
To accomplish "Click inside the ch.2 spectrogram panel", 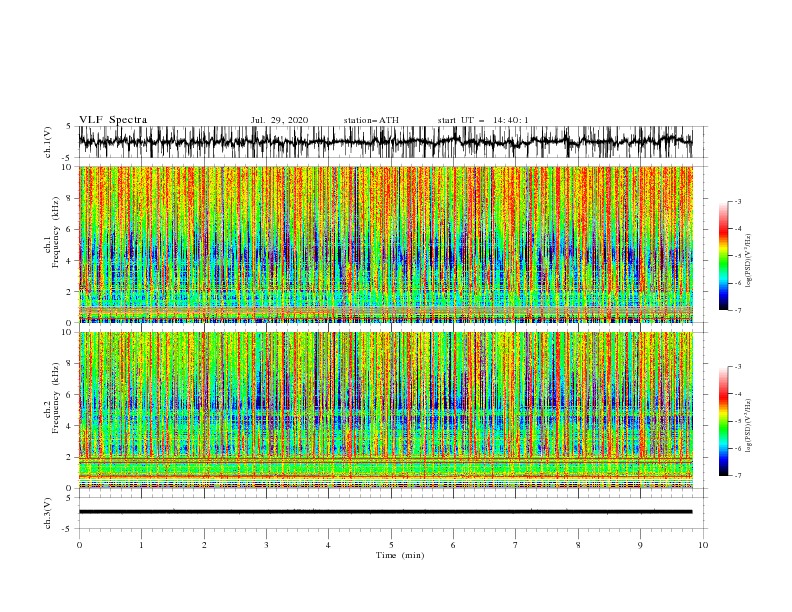I will [385, 410].
